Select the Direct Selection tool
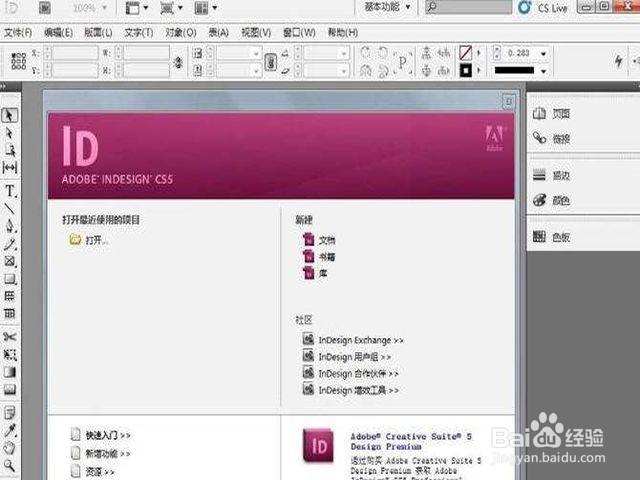640x480 pixels. tap(9, 133)
